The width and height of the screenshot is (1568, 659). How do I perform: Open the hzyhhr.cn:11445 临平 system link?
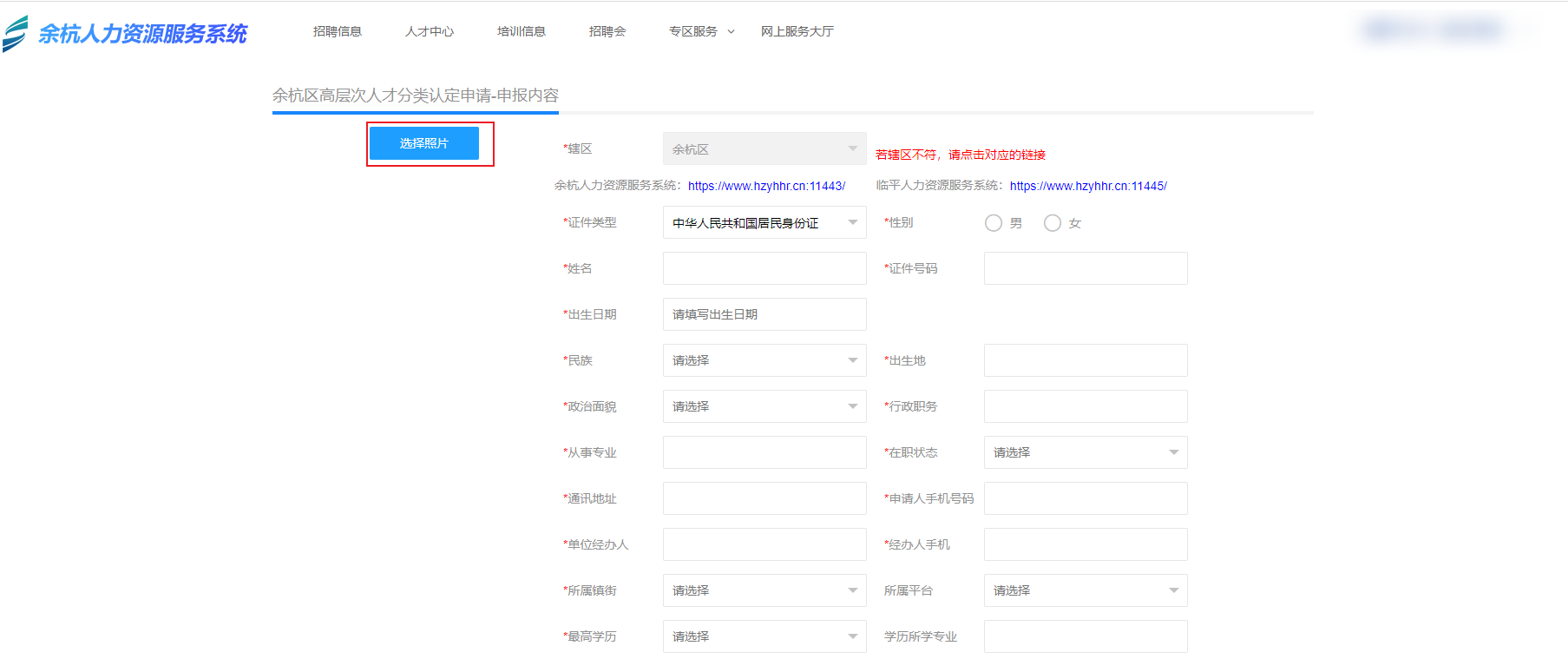1088,186
